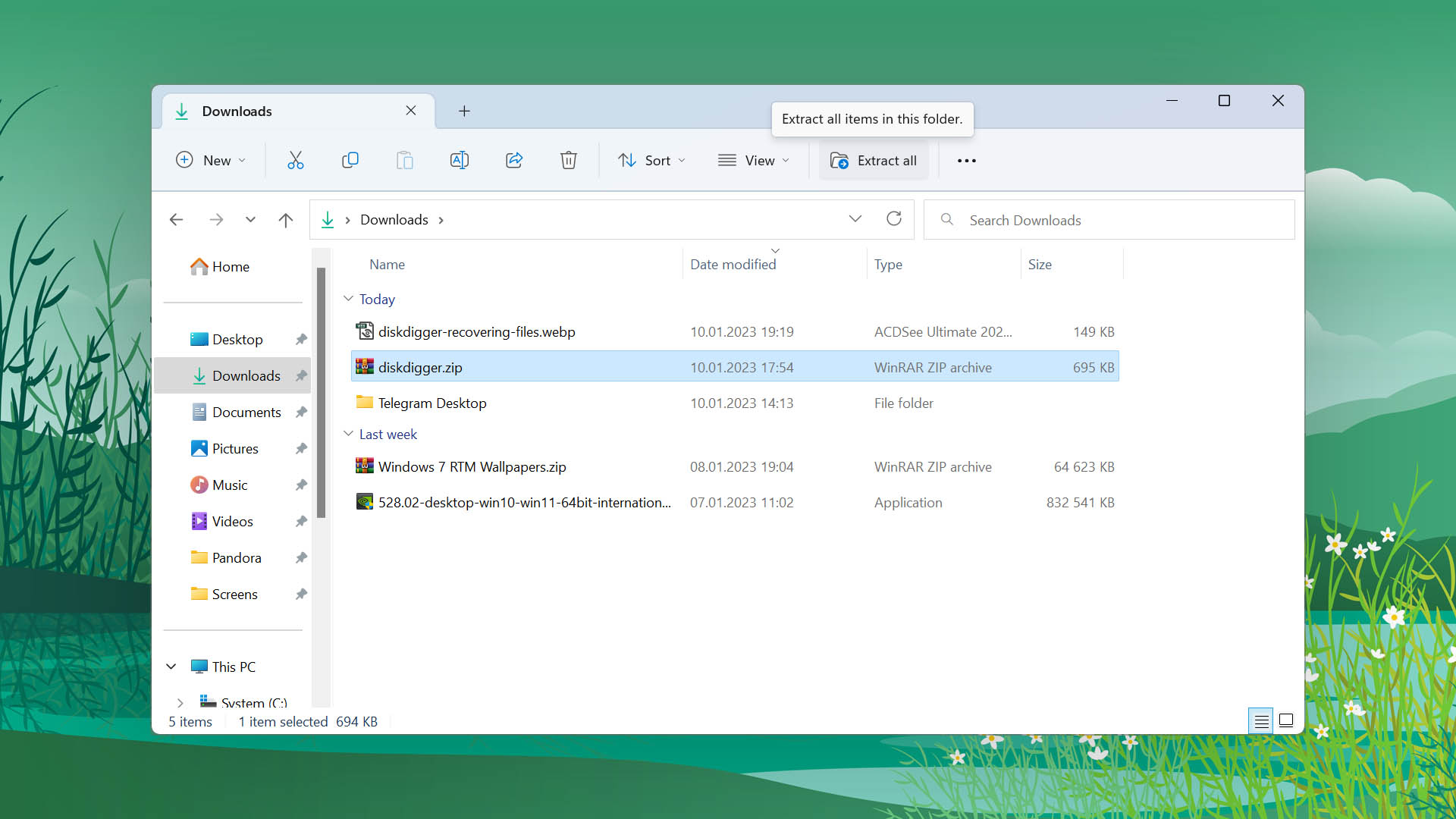Collapse the Today group

[x=348, y=299]
